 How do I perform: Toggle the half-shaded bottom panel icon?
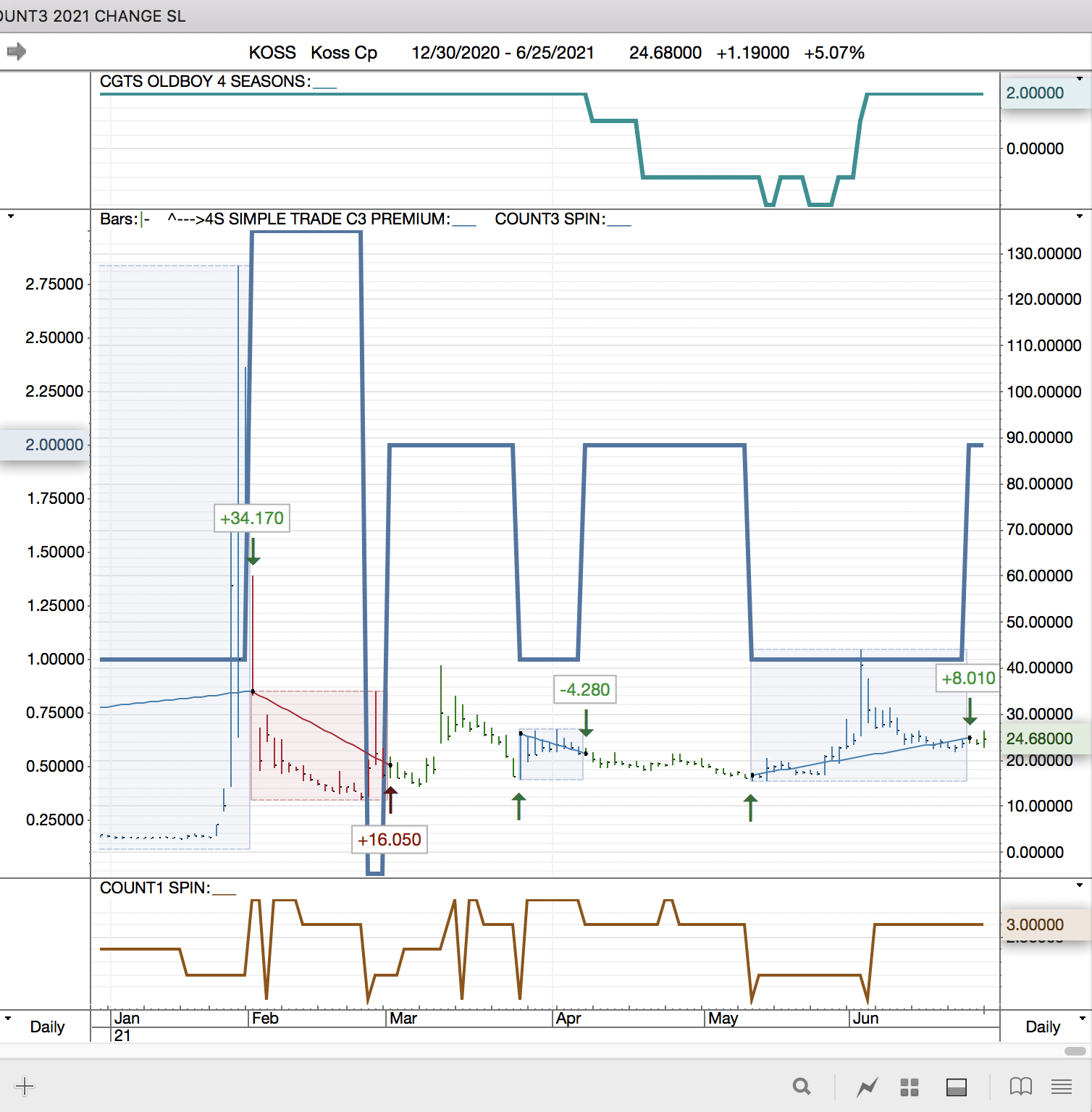click(x=957, y=1087)
